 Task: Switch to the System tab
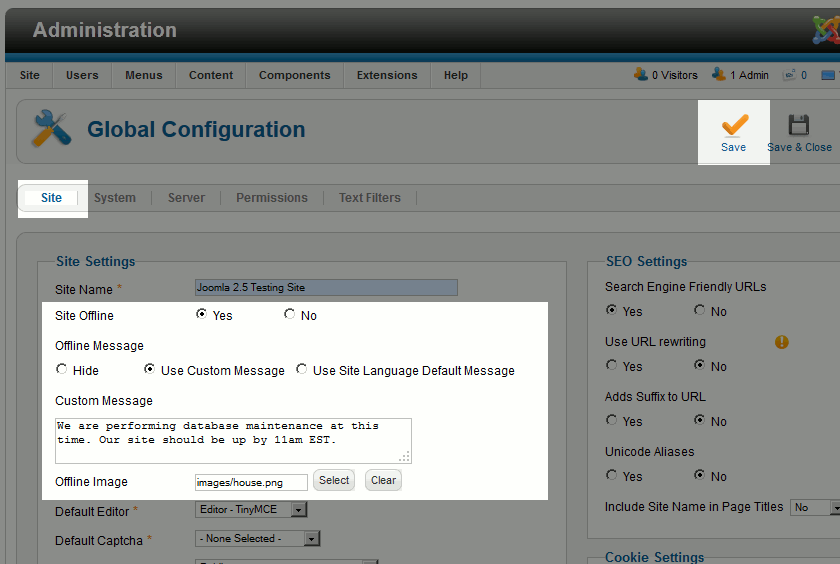pos(115,198)
